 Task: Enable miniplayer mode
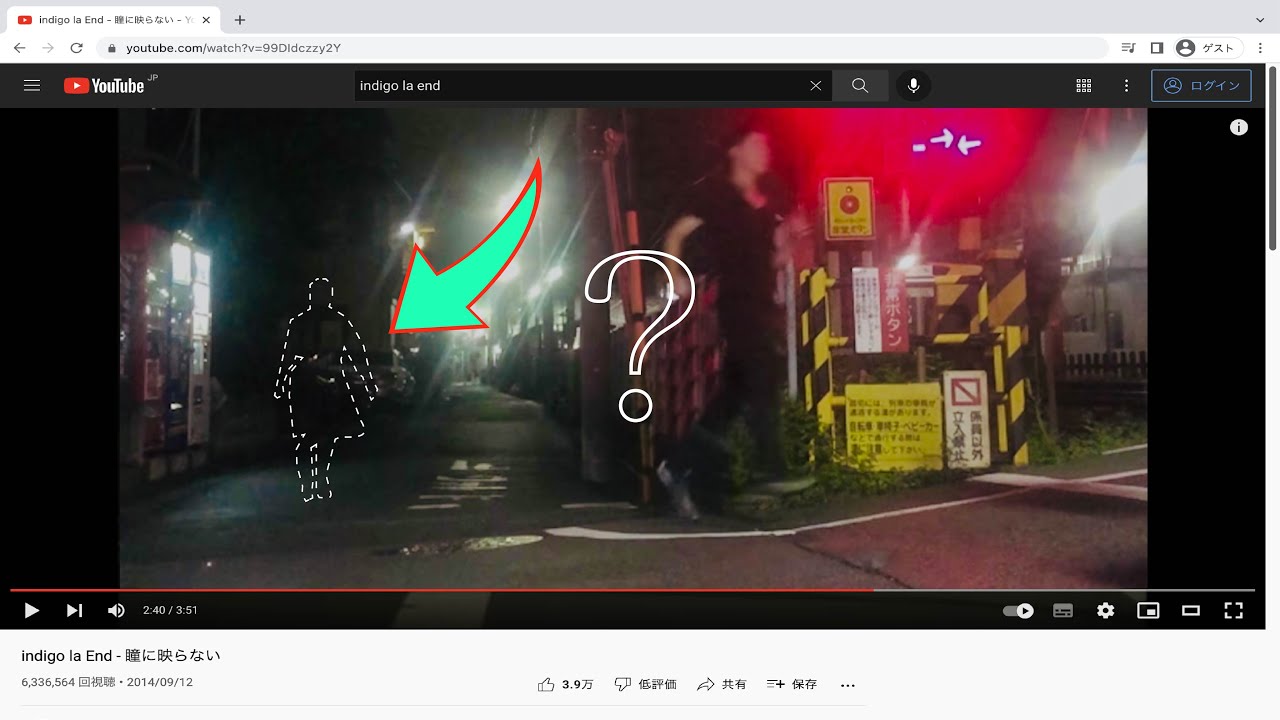[x=1148, y=610]
